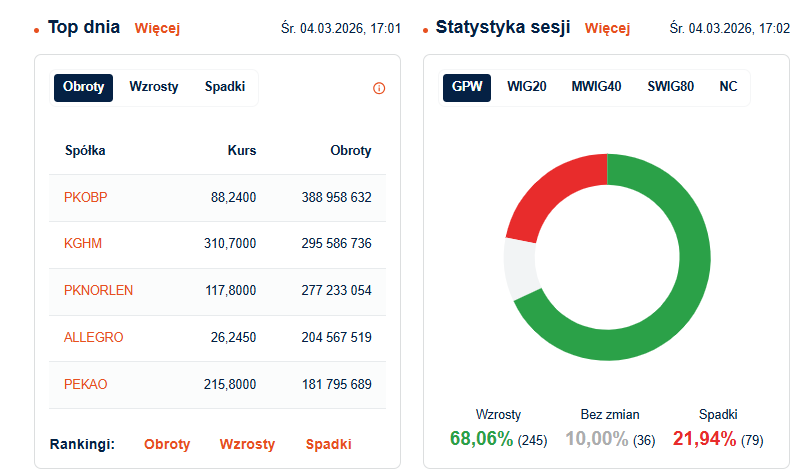811x470 pixels.
Task: Click the Kurs column header
Action: 242,150
